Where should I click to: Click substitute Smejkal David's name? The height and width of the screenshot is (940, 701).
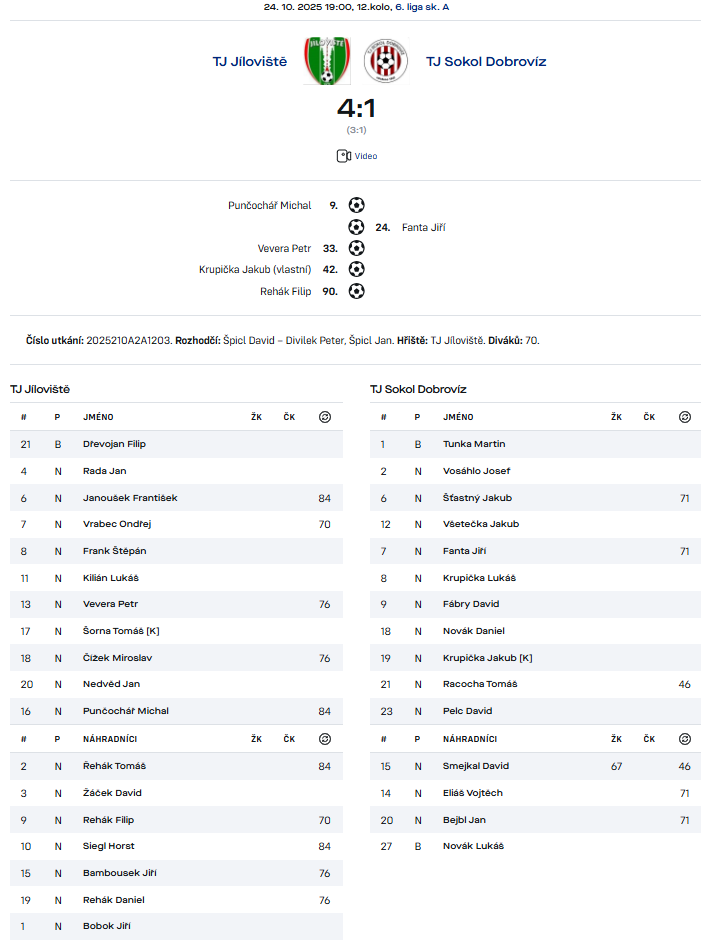[476, 766]
